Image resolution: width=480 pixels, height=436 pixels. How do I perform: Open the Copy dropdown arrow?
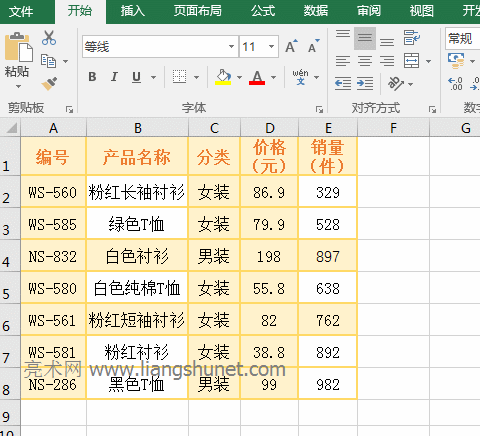(x=65, y=61)
